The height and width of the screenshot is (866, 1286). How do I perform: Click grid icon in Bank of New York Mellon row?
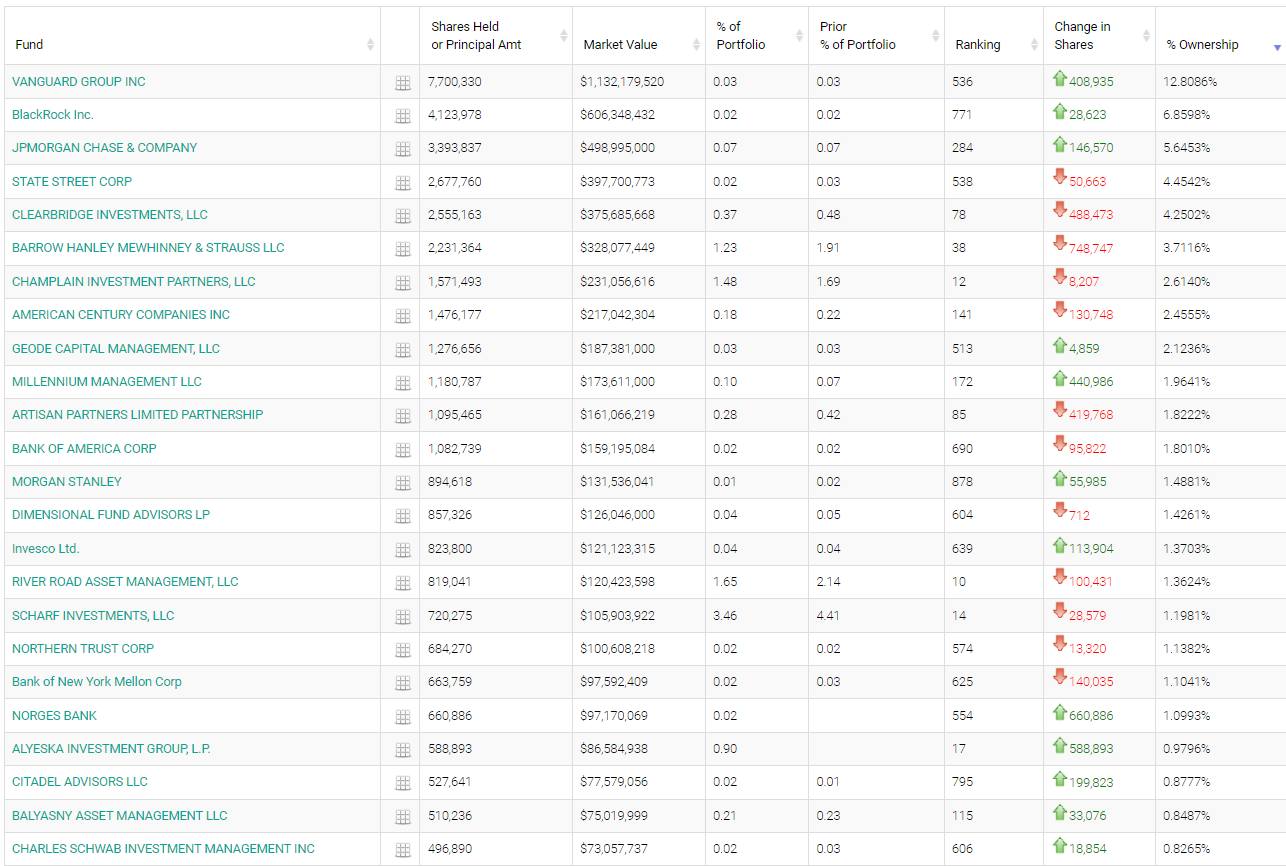[403, 683]
